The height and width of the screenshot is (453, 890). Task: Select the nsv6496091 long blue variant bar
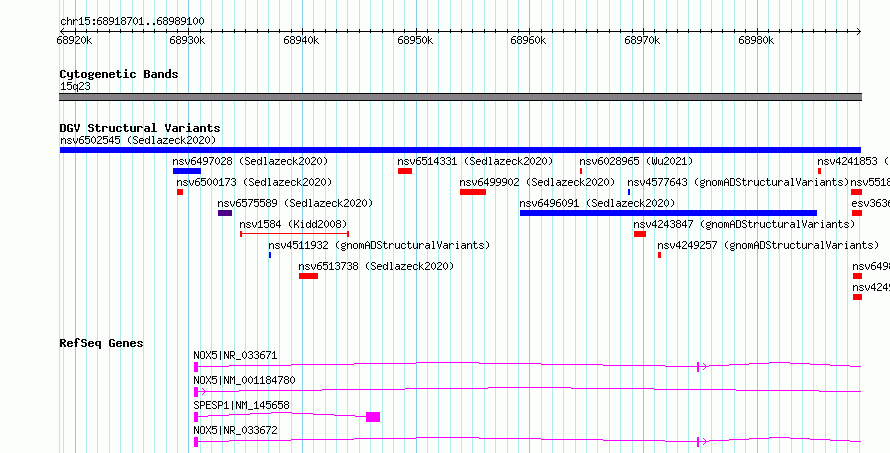tap(668, 213)
